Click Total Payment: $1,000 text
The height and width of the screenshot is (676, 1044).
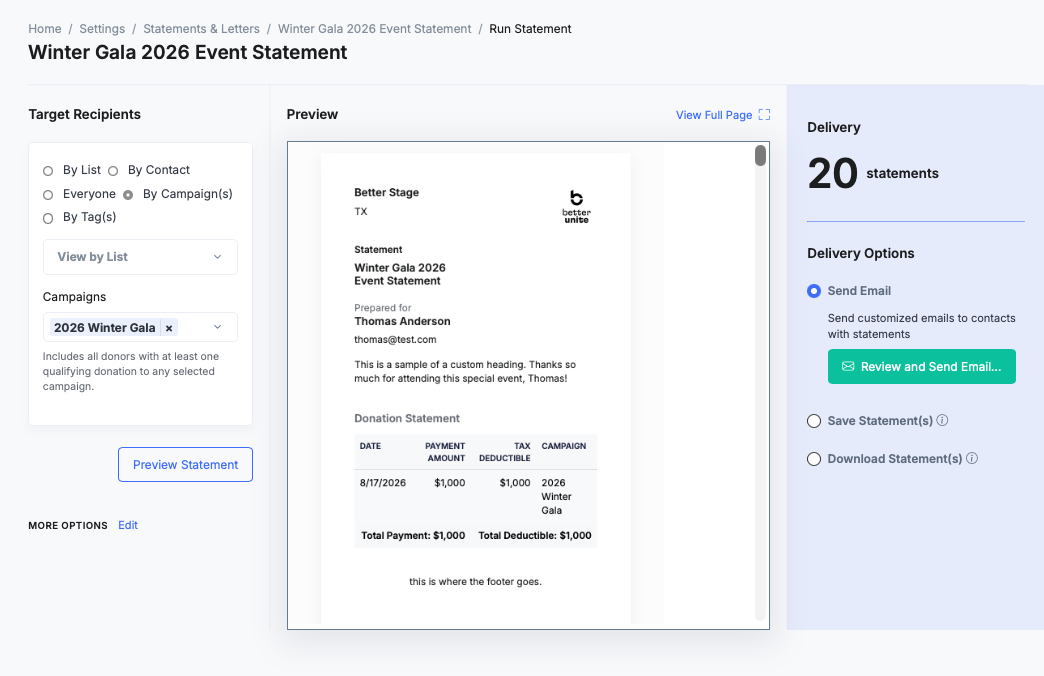(x=413, y=535)
